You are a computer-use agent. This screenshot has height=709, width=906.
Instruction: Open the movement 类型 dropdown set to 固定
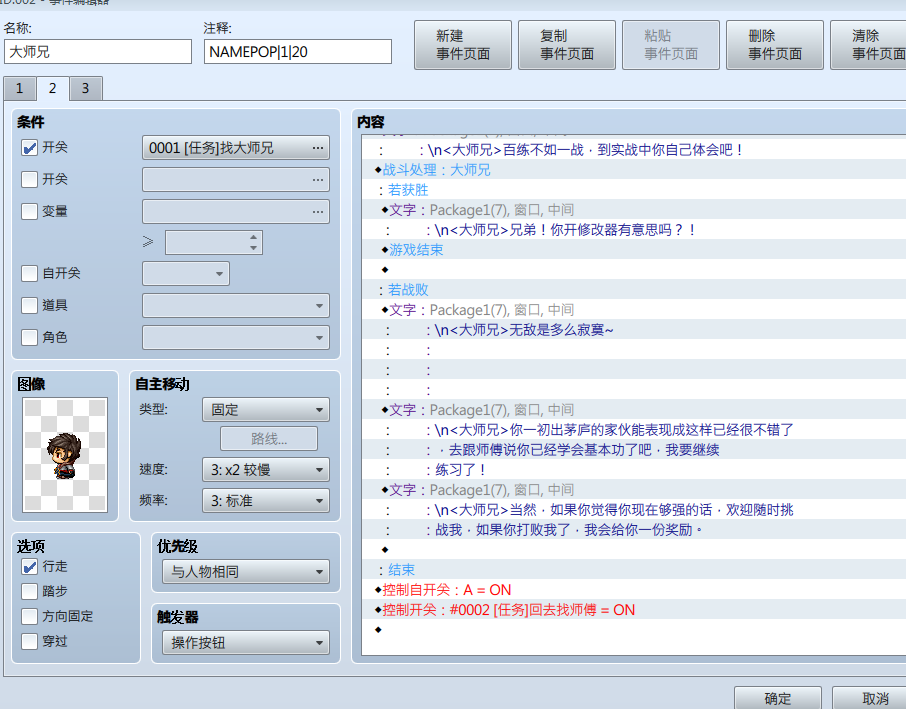[x=266, y=410]
